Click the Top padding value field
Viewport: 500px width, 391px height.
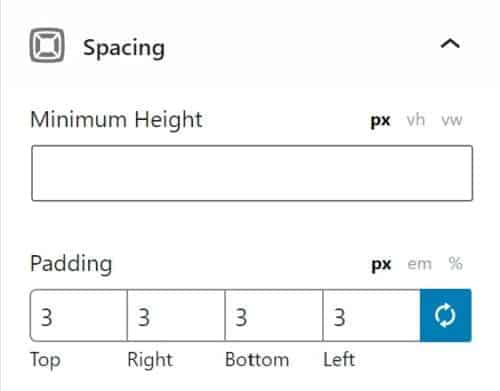click(x=79, y=315)
